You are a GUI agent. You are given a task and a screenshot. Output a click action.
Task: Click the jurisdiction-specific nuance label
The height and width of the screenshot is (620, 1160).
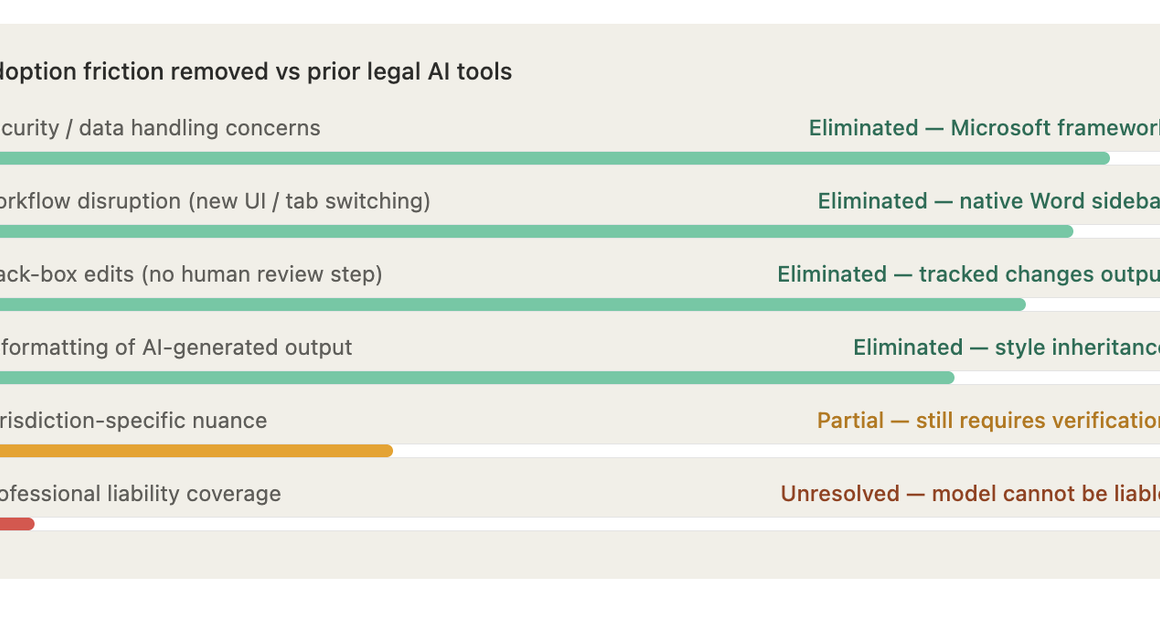pyautogui.click(x=134, y=420)
